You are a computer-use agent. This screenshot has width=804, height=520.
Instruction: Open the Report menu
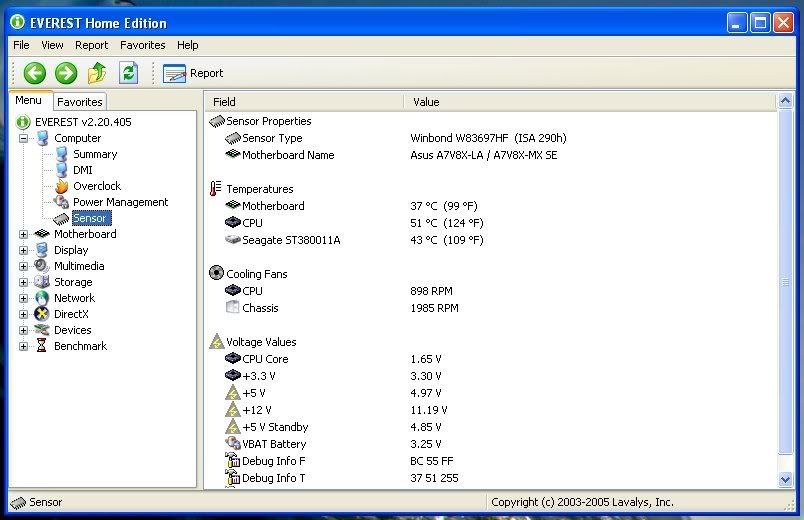coord(91,45)
